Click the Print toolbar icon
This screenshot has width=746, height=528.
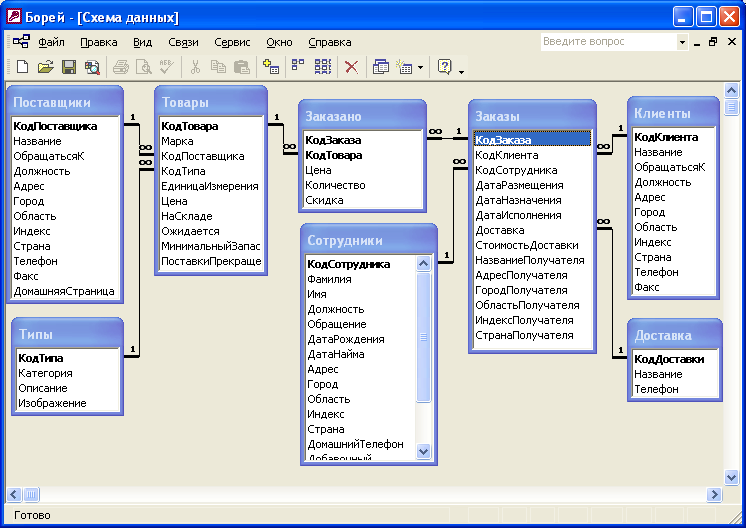[121, 67]
